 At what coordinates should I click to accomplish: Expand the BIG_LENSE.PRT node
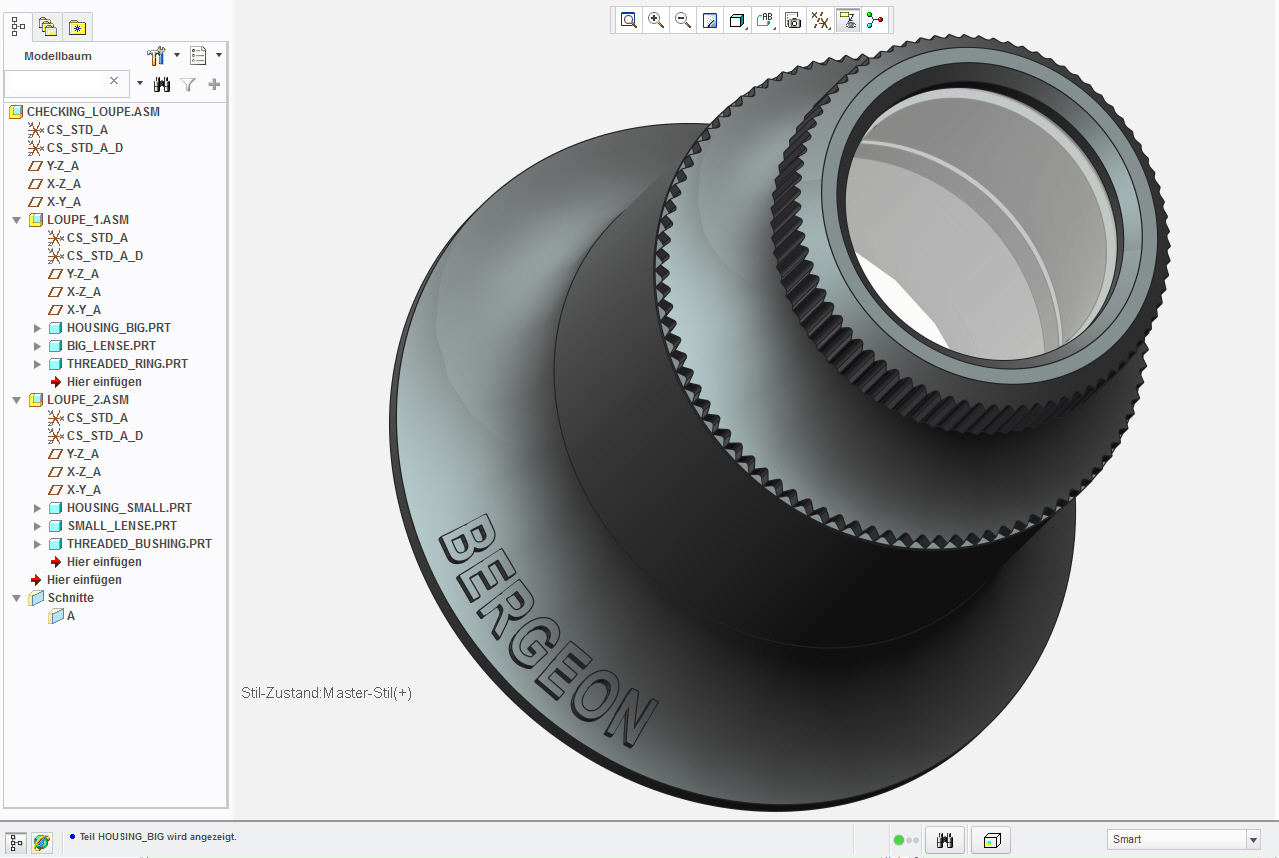point(38,346)
